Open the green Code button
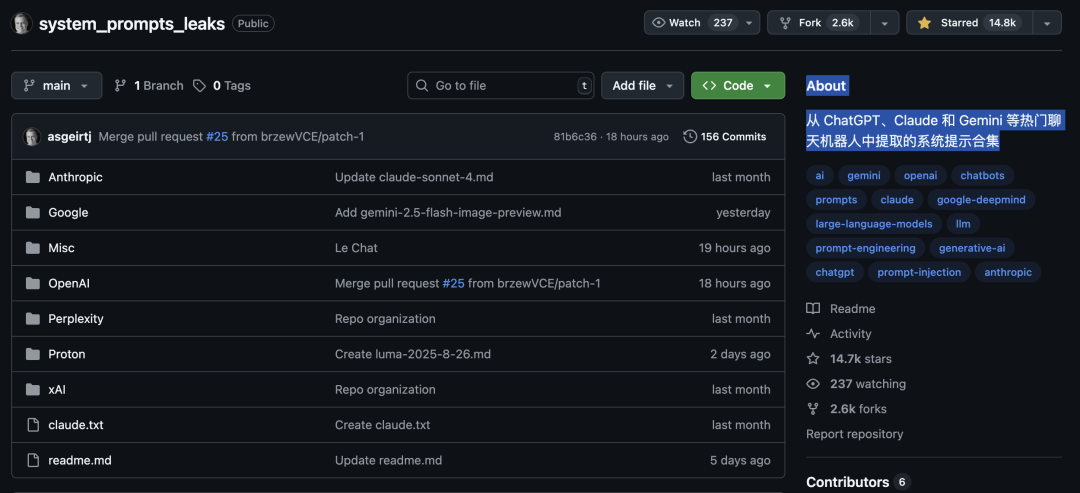 click(x=737, y=86)
